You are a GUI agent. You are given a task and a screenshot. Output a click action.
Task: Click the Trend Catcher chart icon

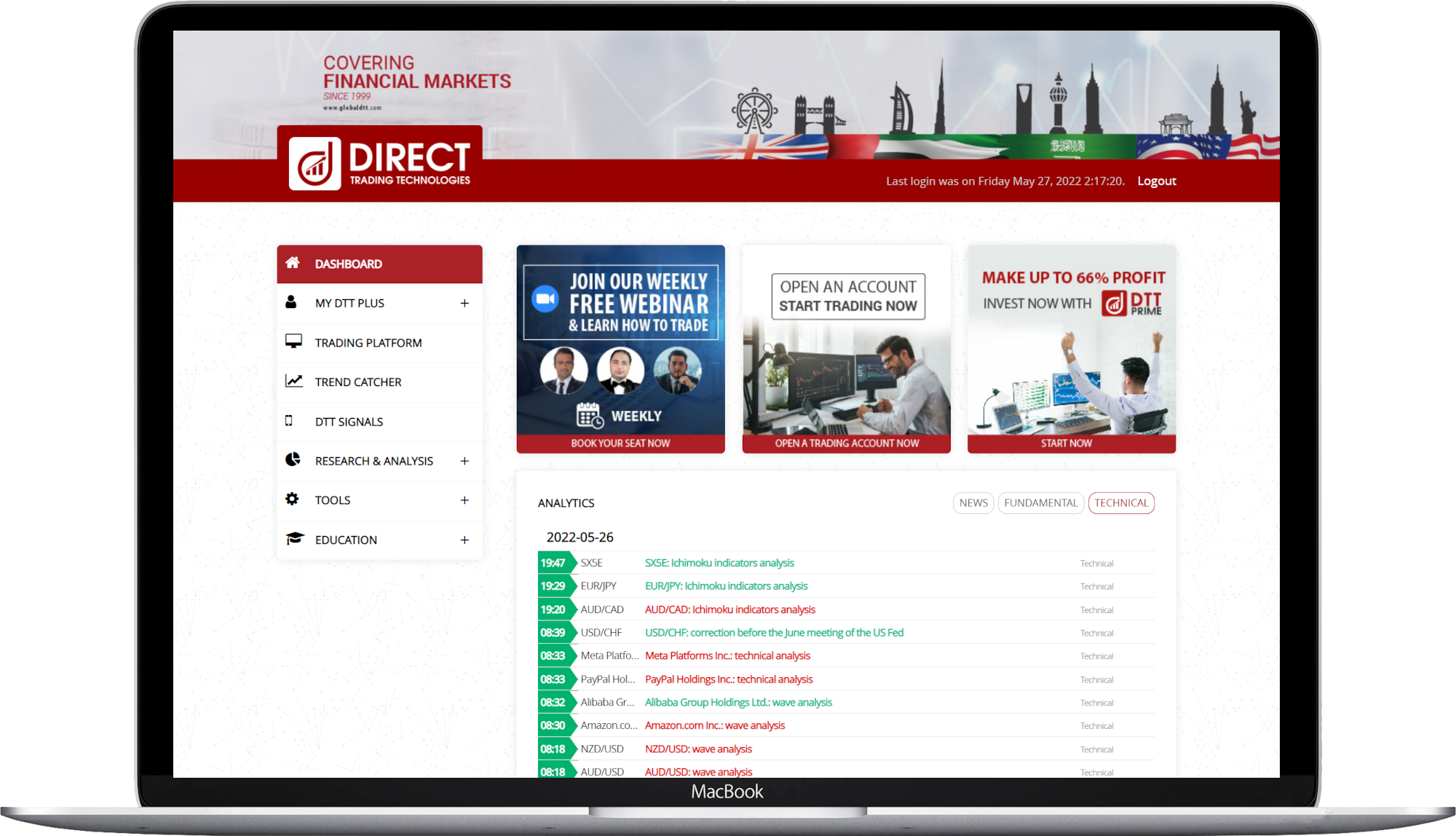coord(293,381)
